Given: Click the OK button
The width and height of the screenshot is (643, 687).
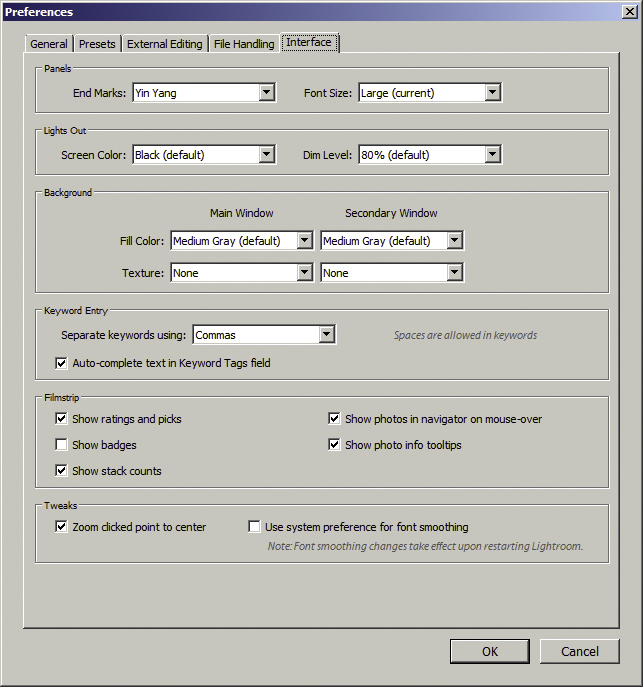Looking at the screenshot, I should click(x=490, y=652).
